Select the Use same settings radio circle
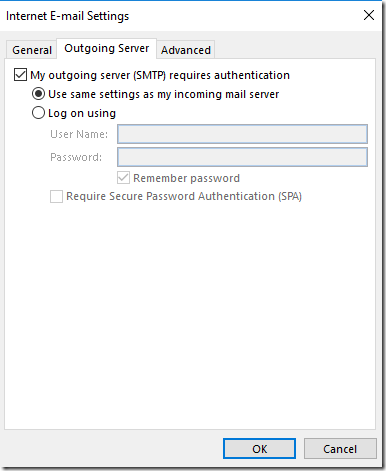The width and height of the screenshot is (386, 471). pos(38,94)
